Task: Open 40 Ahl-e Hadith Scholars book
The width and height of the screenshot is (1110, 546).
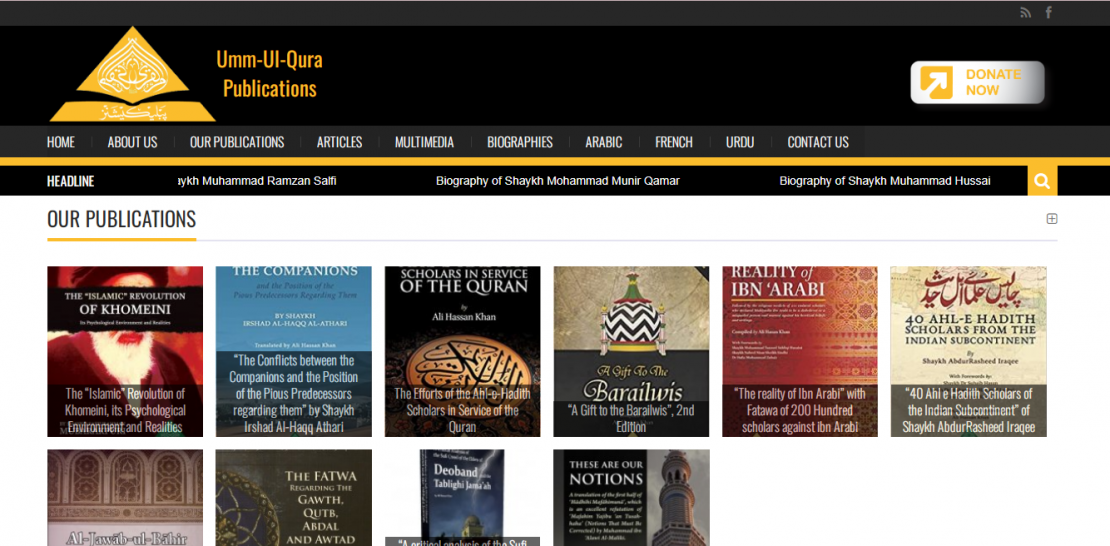Action: pyautogui.click(x=968, y=351)
